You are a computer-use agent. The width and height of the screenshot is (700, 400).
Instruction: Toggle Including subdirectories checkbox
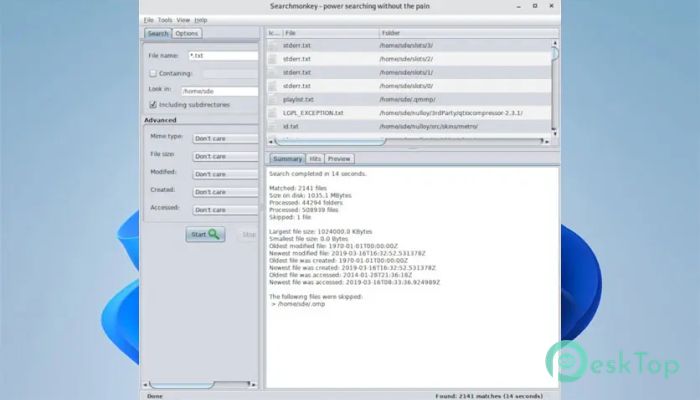pos(153,104)
